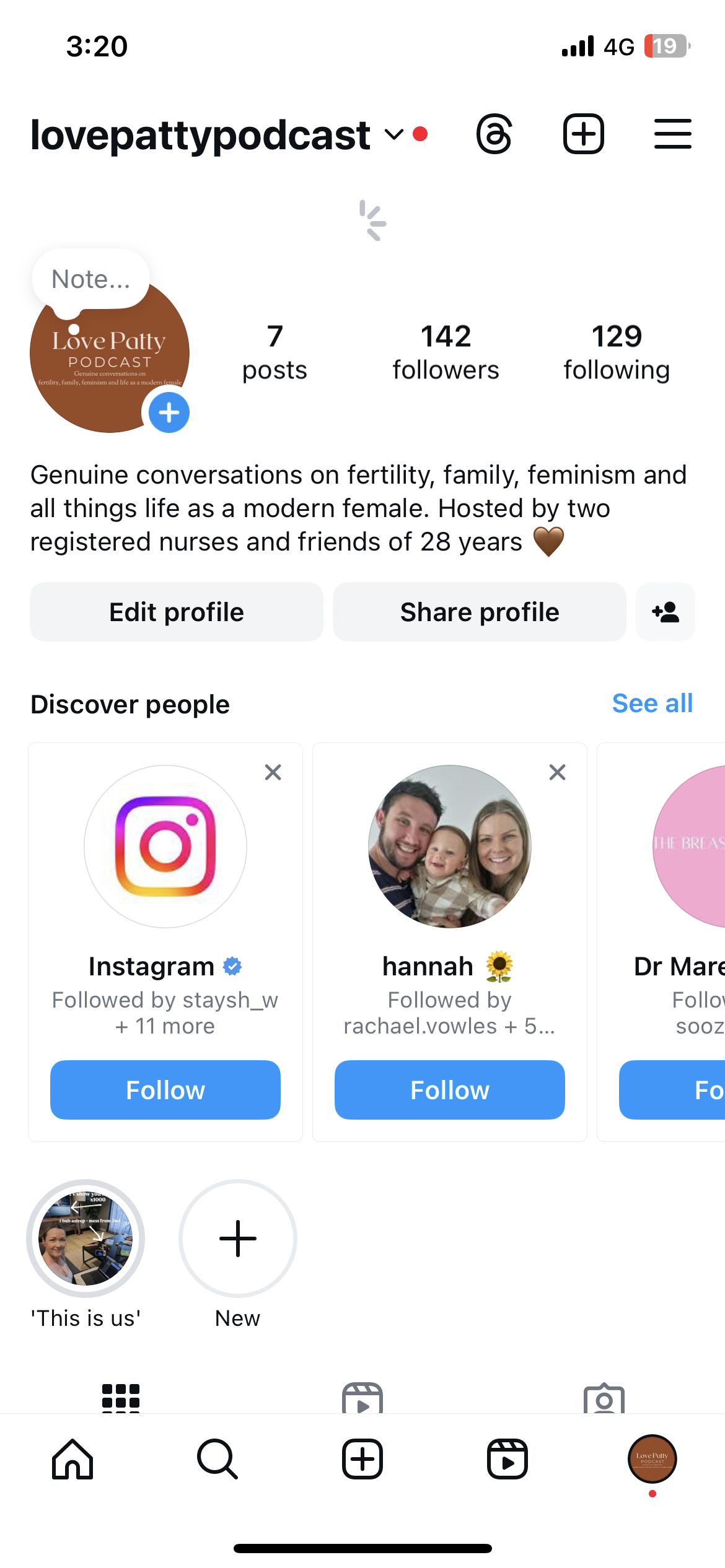Image resolution: width=725 pixels, height=1568 pixels.
Task: Open See all in Discover people
Action: tap(652, 703)
